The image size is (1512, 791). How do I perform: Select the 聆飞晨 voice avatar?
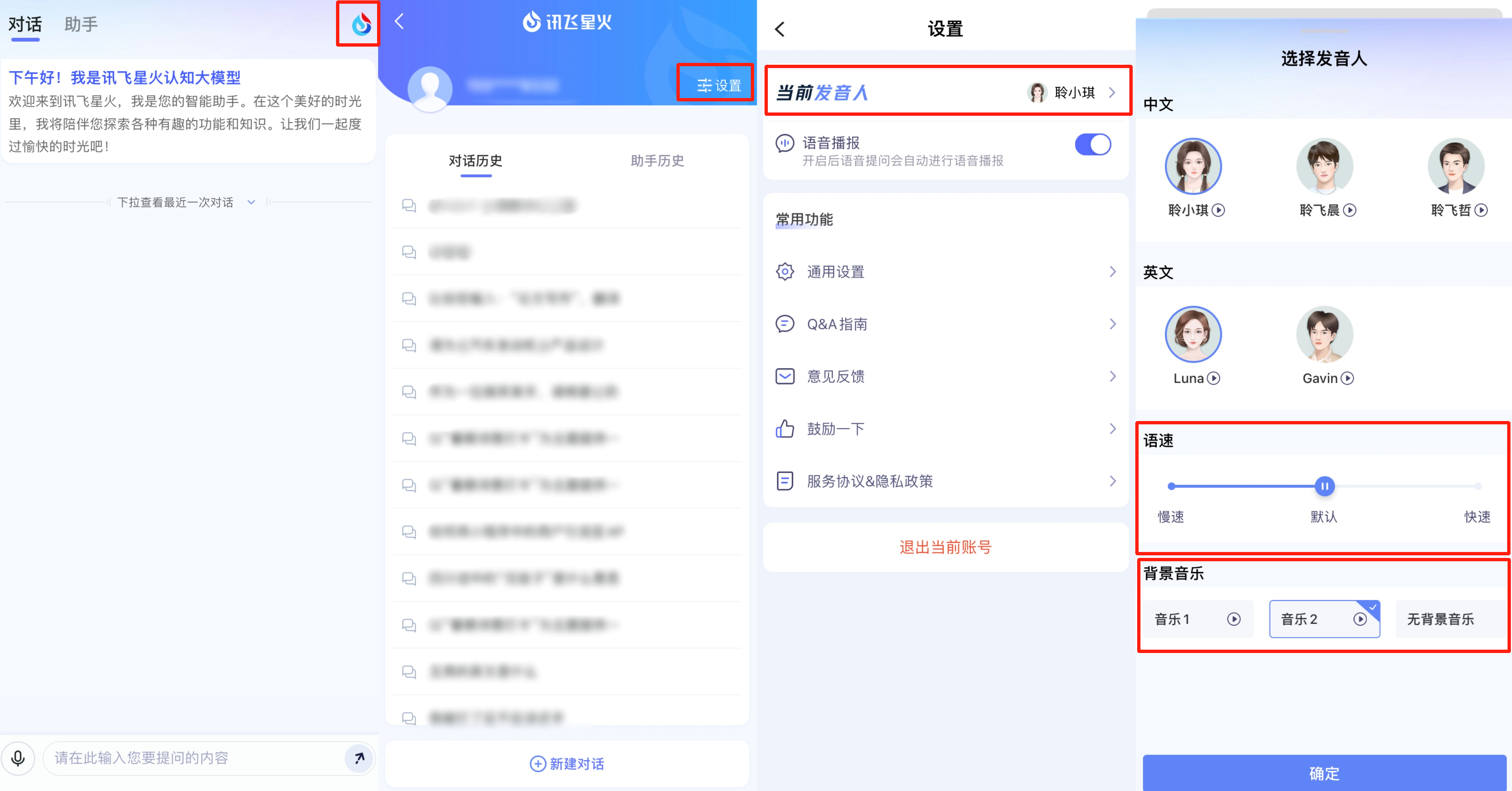point(1324,166)
